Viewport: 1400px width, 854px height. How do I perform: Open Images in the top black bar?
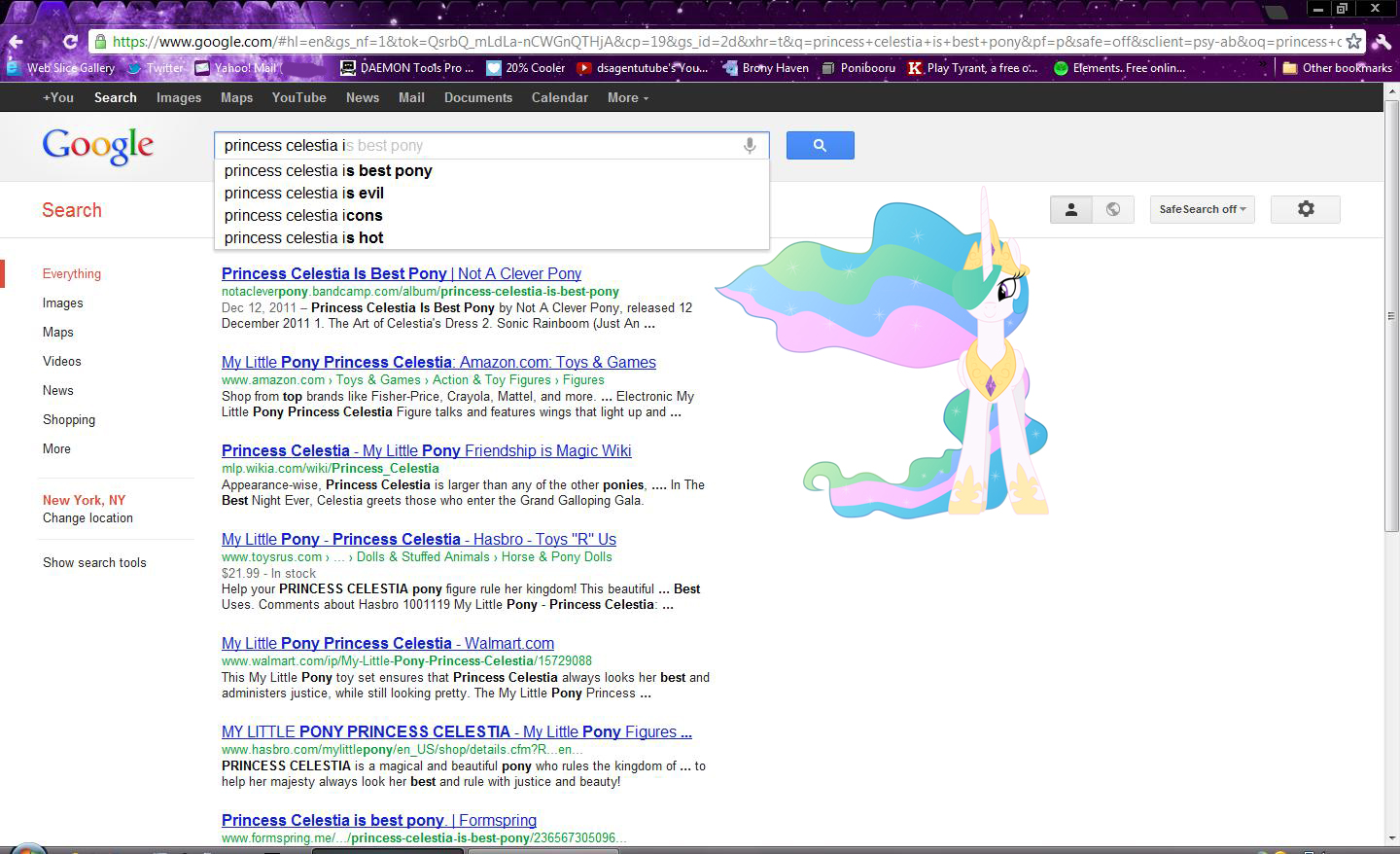click(179, 97)
